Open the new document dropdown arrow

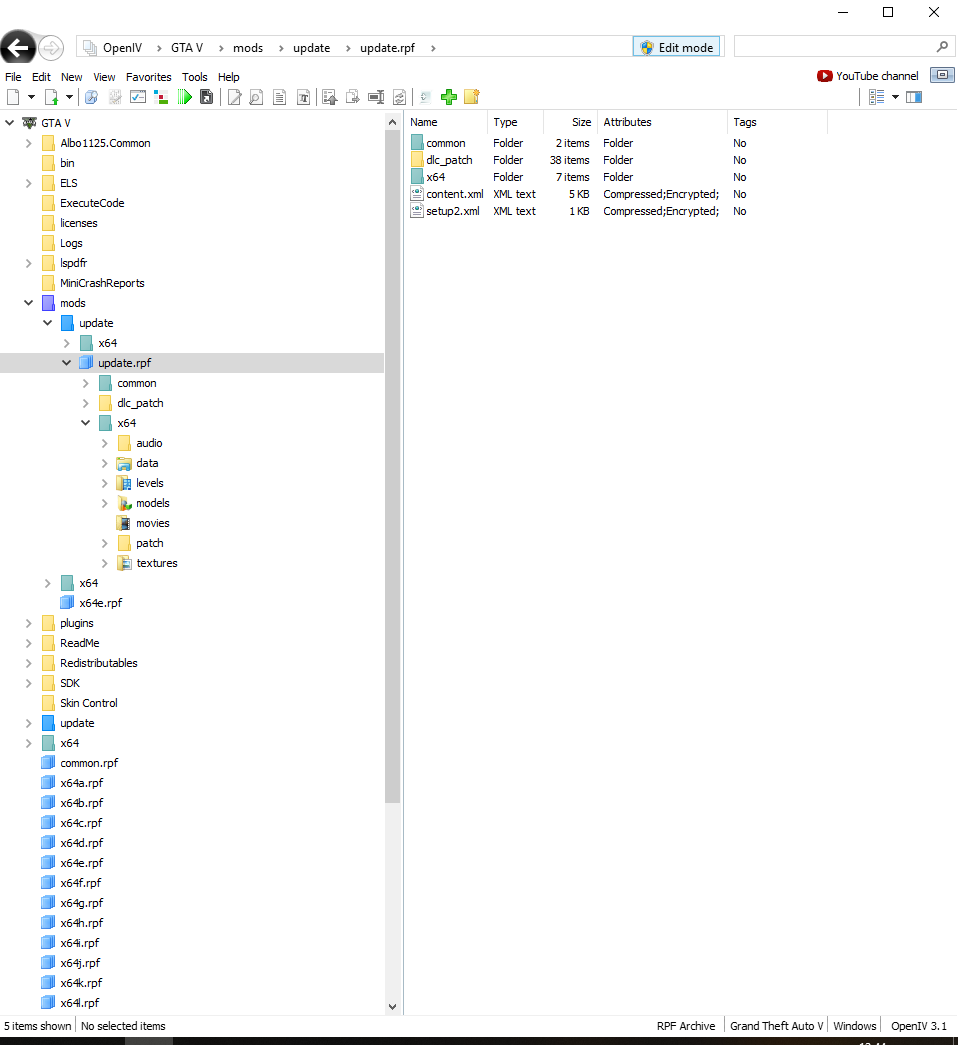pyautogui.click(x=31, y=97)
